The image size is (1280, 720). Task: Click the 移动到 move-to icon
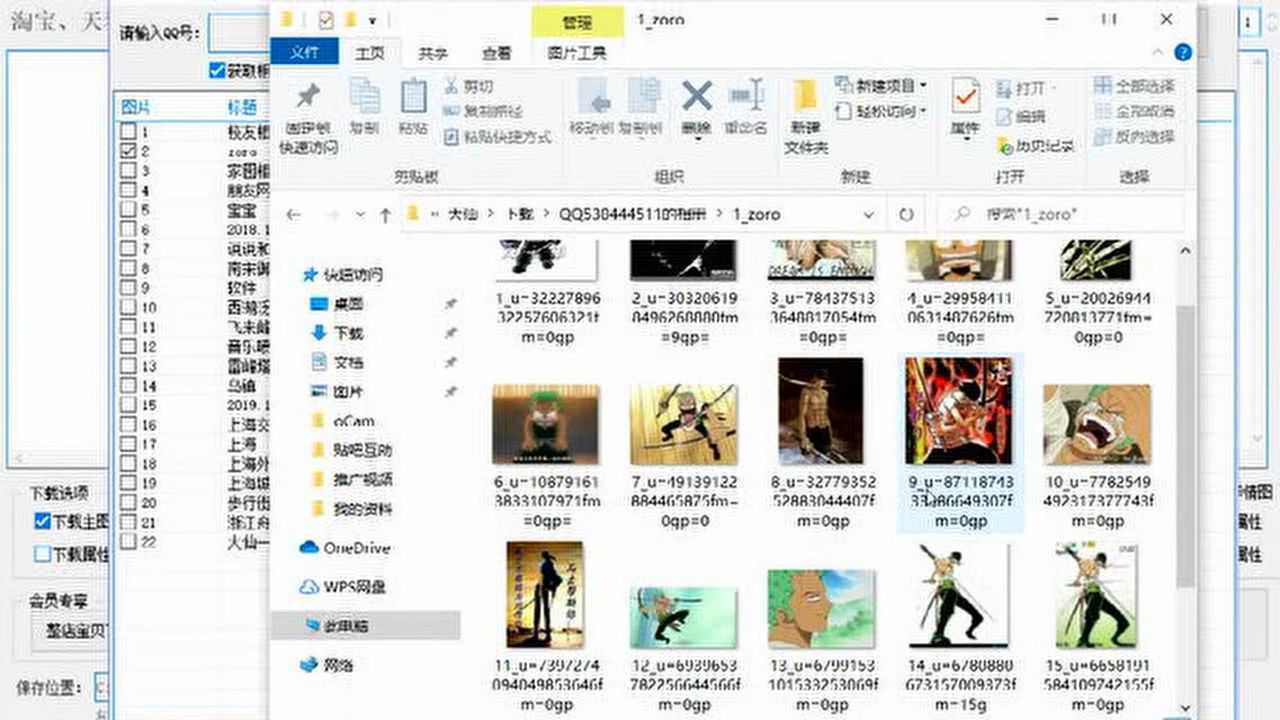[x=595, y=96]
